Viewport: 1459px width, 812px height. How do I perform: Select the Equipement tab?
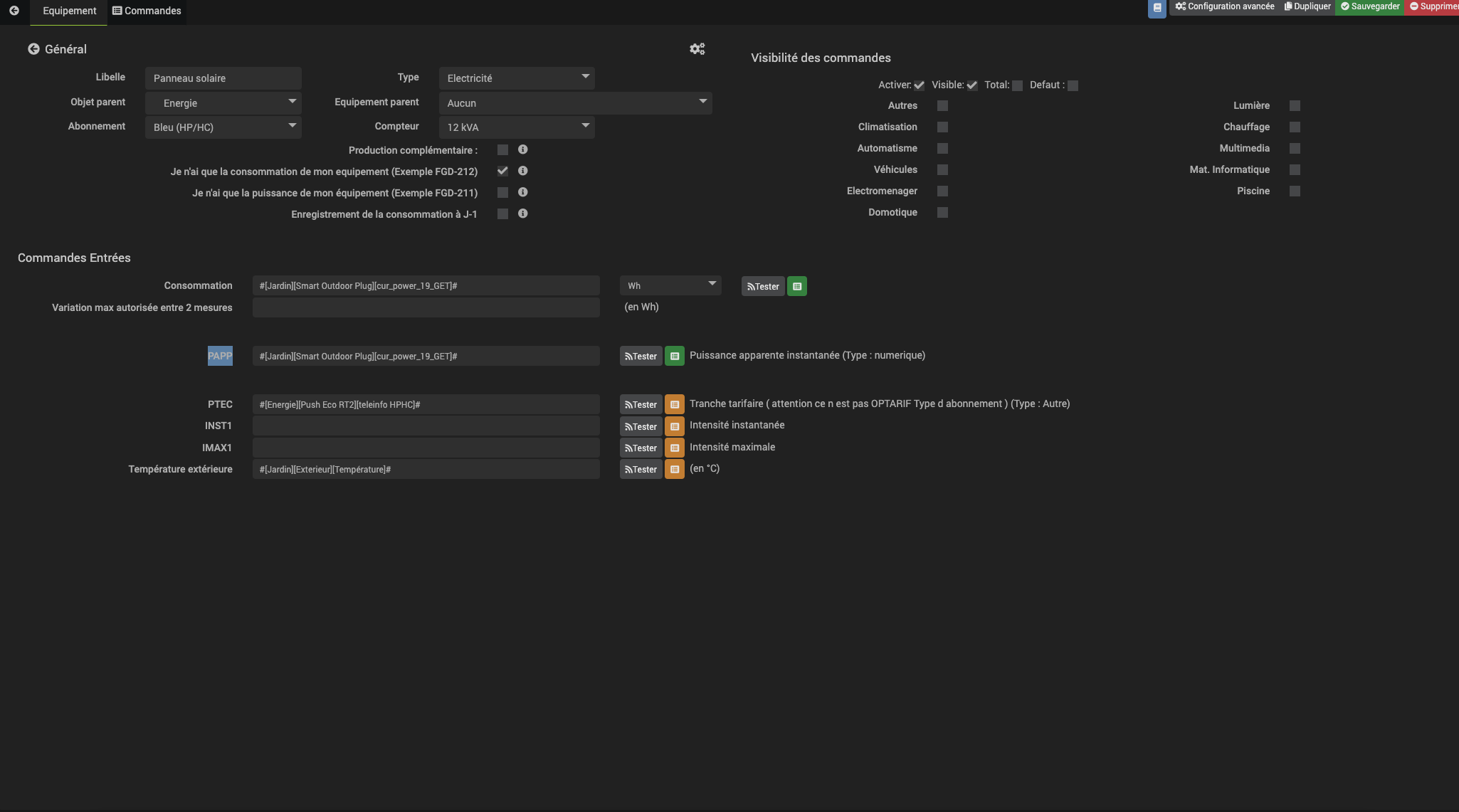[x=69, y=11]
